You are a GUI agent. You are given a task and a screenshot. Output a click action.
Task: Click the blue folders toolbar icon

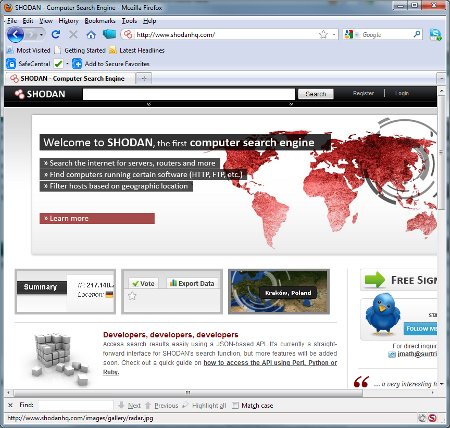(x=109, y=34)
